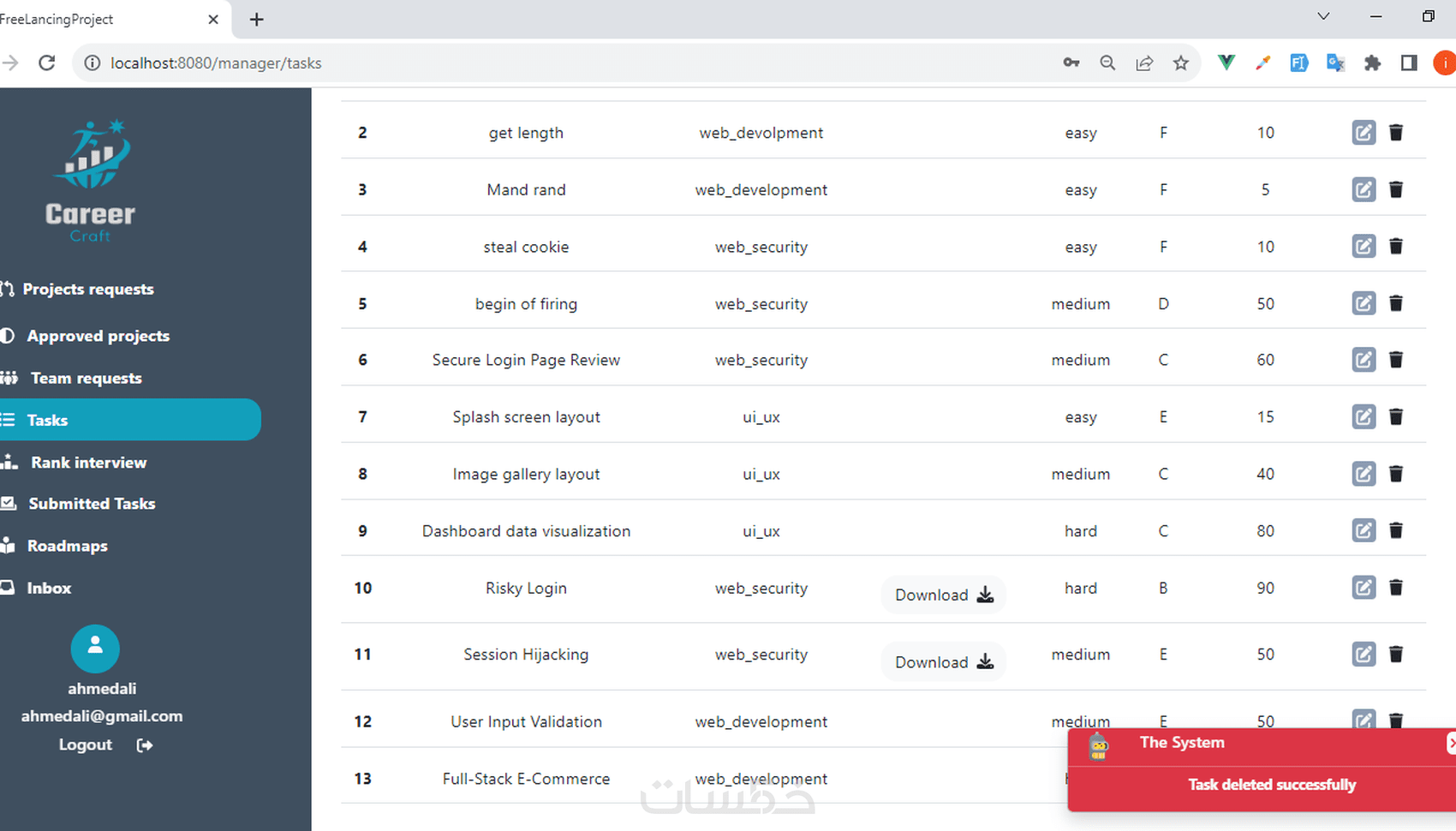Delete the "Risky Login" task
Image resolution: width=1456 pixels, height=831 pixels.
1396,588
